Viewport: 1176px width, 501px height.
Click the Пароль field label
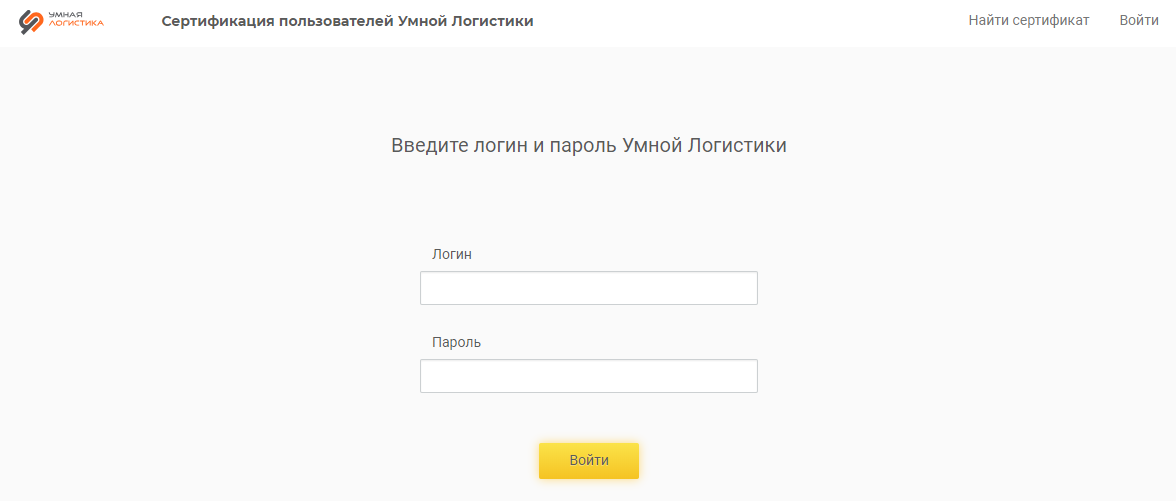coord(456,343)
